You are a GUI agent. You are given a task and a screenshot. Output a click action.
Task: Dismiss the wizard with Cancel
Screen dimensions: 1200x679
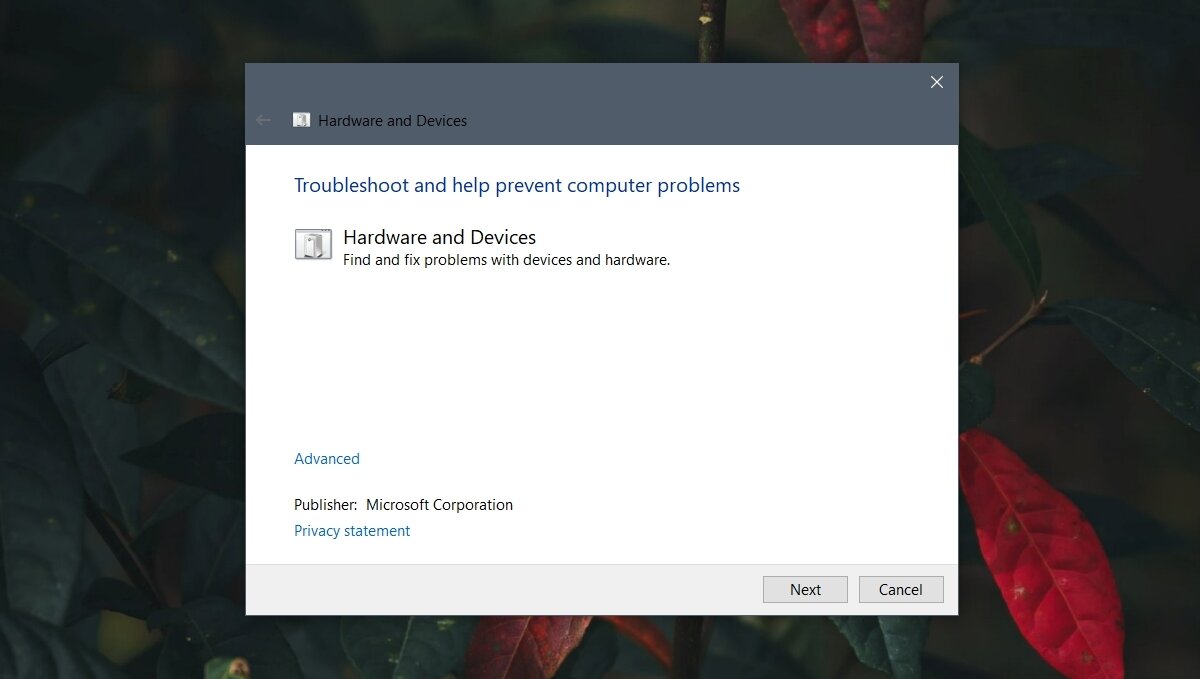pyautogui.click(x=900, y=589)
